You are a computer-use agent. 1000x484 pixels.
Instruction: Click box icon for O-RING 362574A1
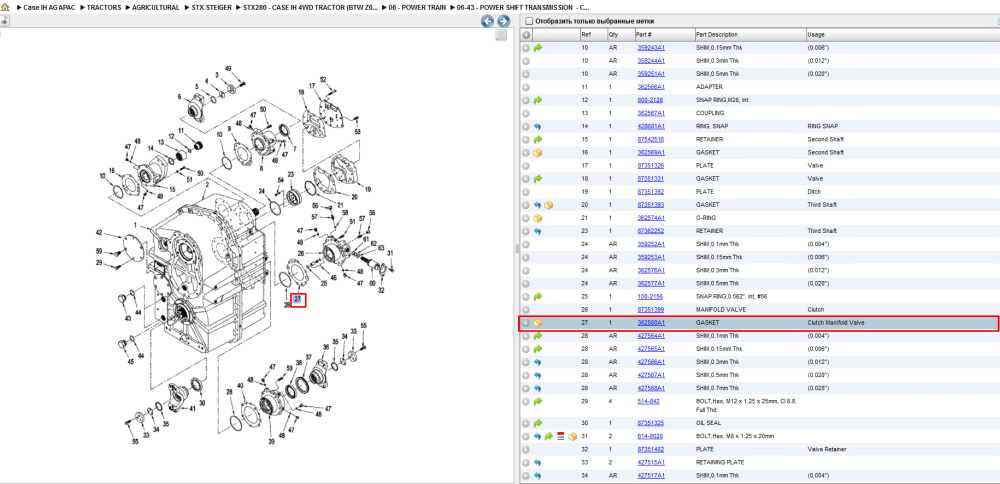tap(538, 218)
